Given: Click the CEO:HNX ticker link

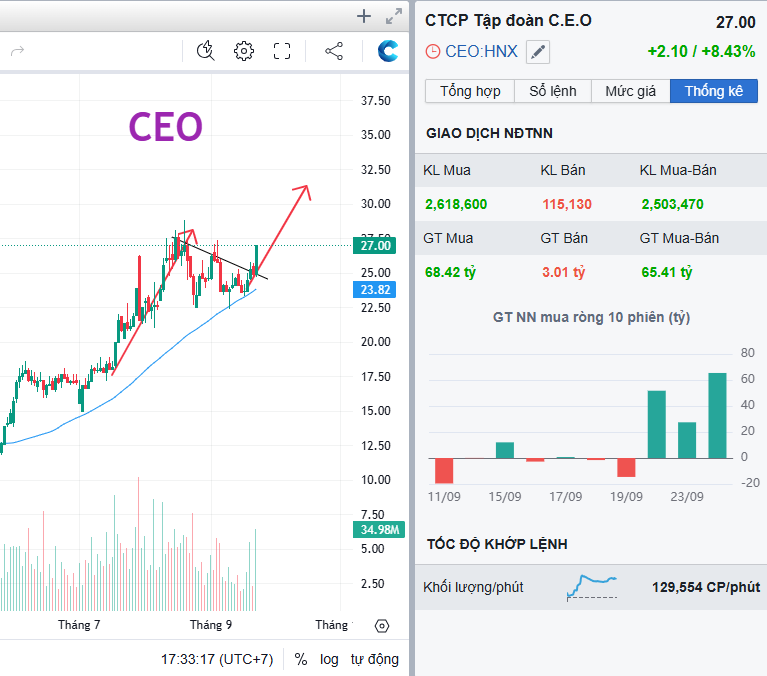Looking at the screenshot, I should (x=480, y=52).
